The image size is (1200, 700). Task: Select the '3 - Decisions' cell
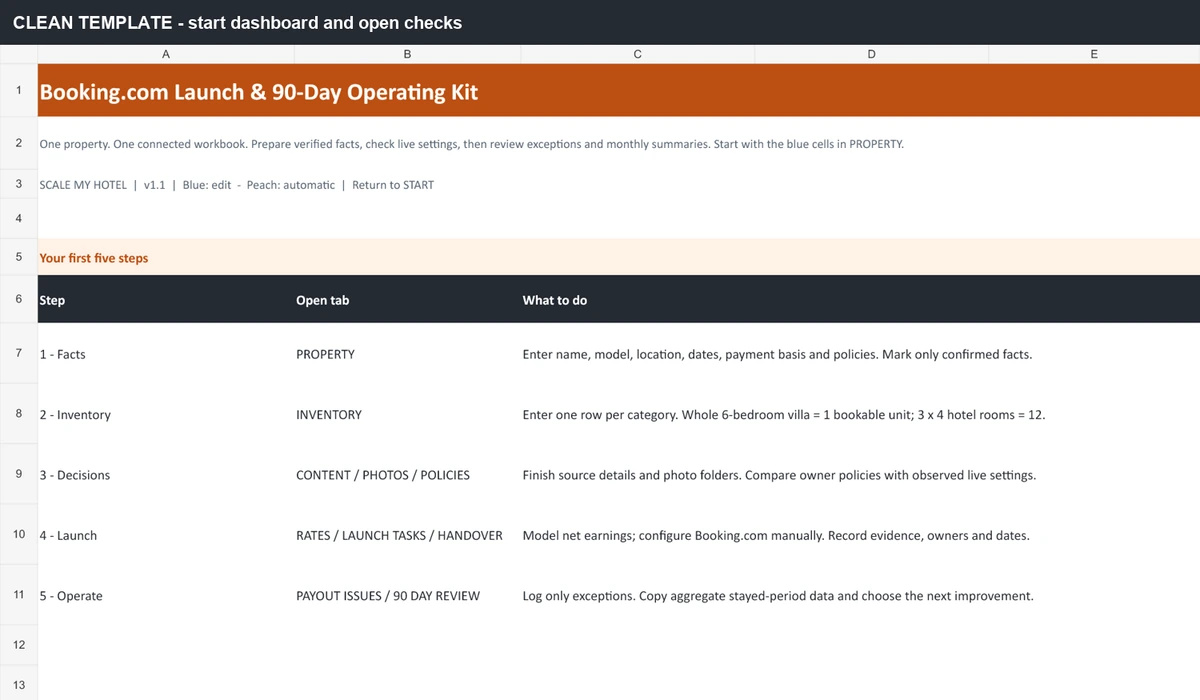pos(165,475)
